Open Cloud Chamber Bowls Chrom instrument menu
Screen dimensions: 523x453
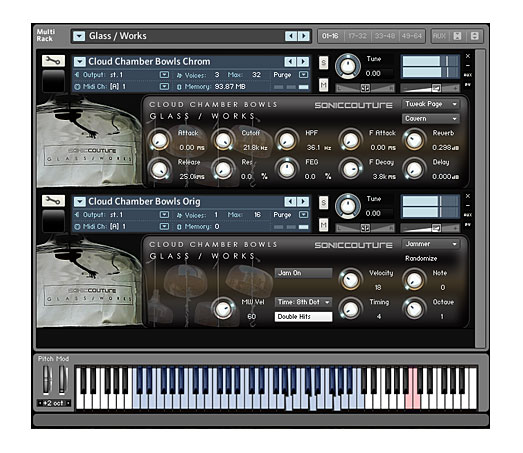79,62
